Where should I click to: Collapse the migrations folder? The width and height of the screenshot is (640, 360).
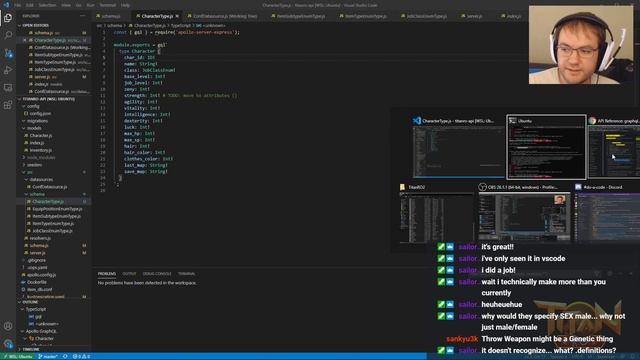(x=54, y=121)
